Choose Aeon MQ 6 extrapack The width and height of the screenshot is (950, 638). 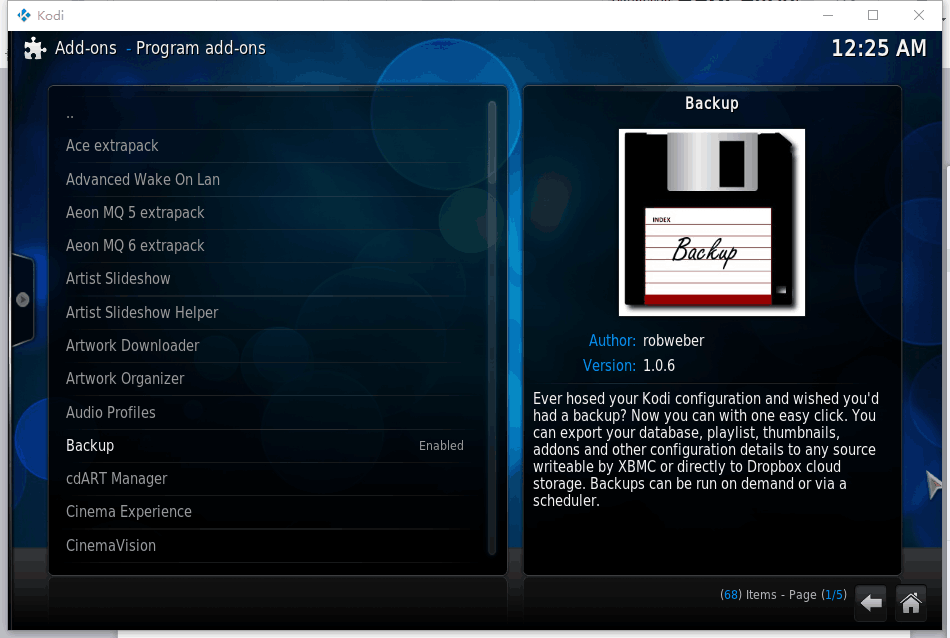135,245
